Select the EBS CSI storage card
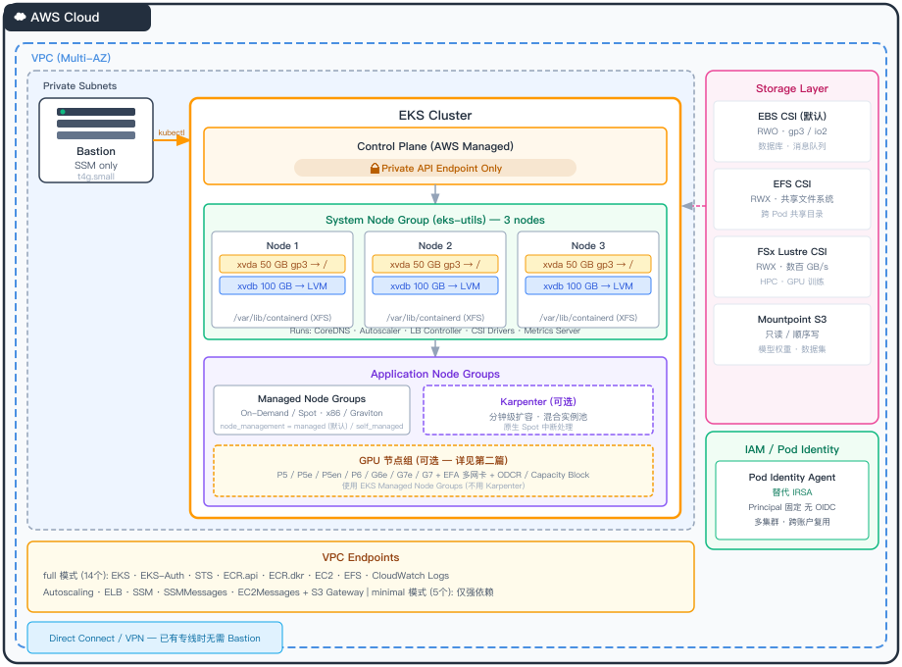 (x=792, y=131)
